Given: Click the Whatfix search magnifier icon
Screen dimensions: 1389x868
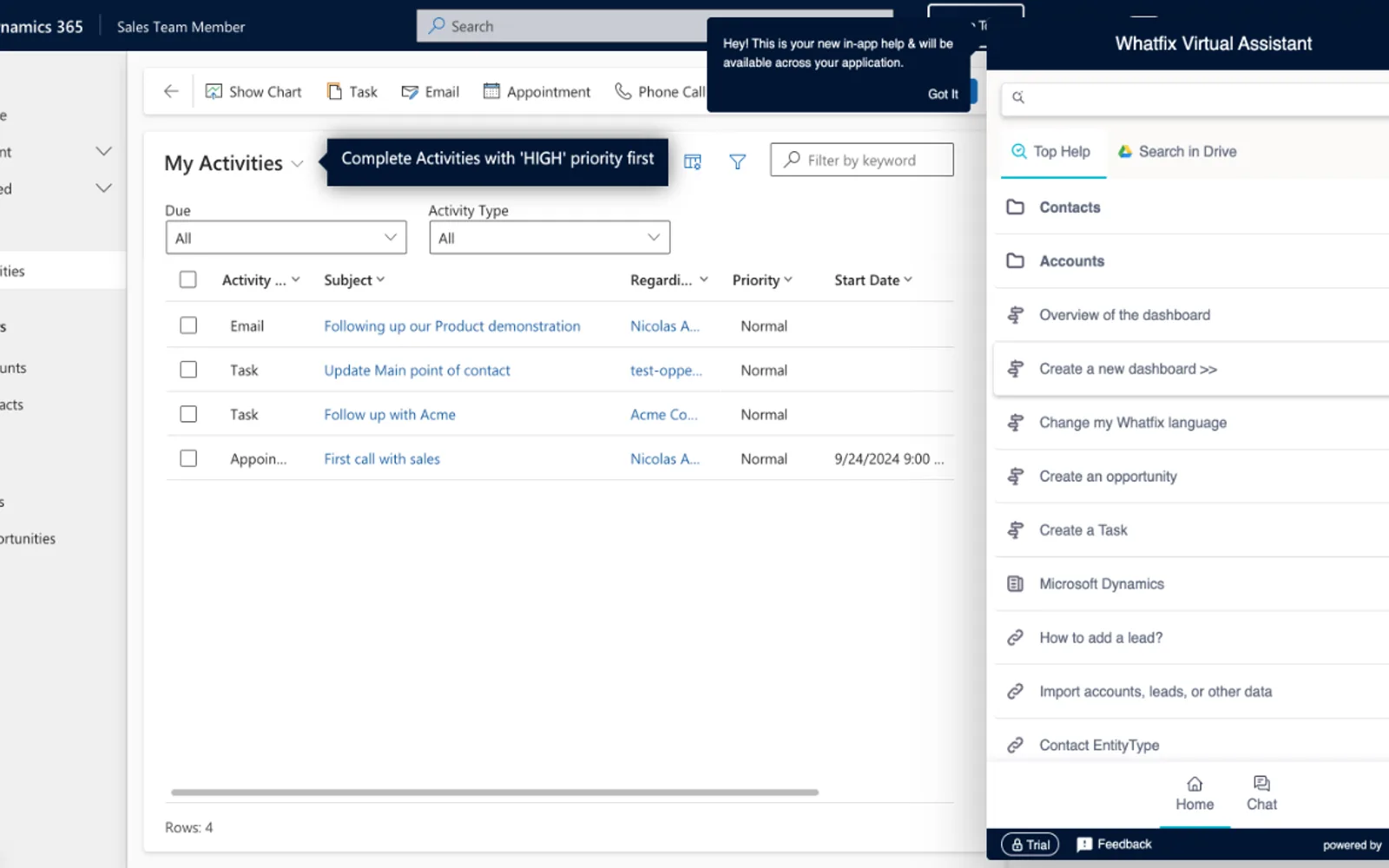Looking at the screenshot, I should click(1018, 97).
